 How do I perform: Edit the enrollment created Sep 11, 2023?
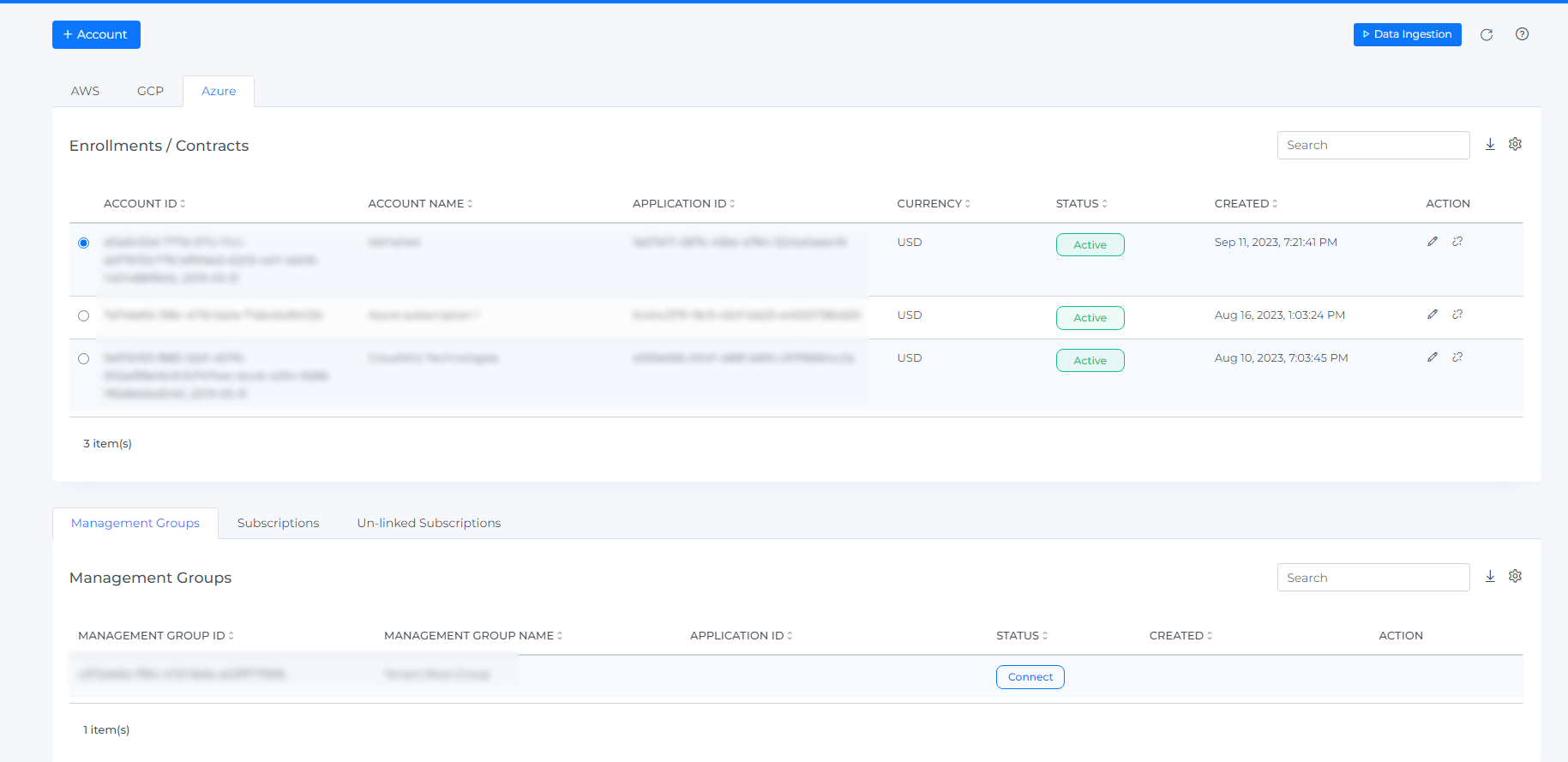[1433, 242]
